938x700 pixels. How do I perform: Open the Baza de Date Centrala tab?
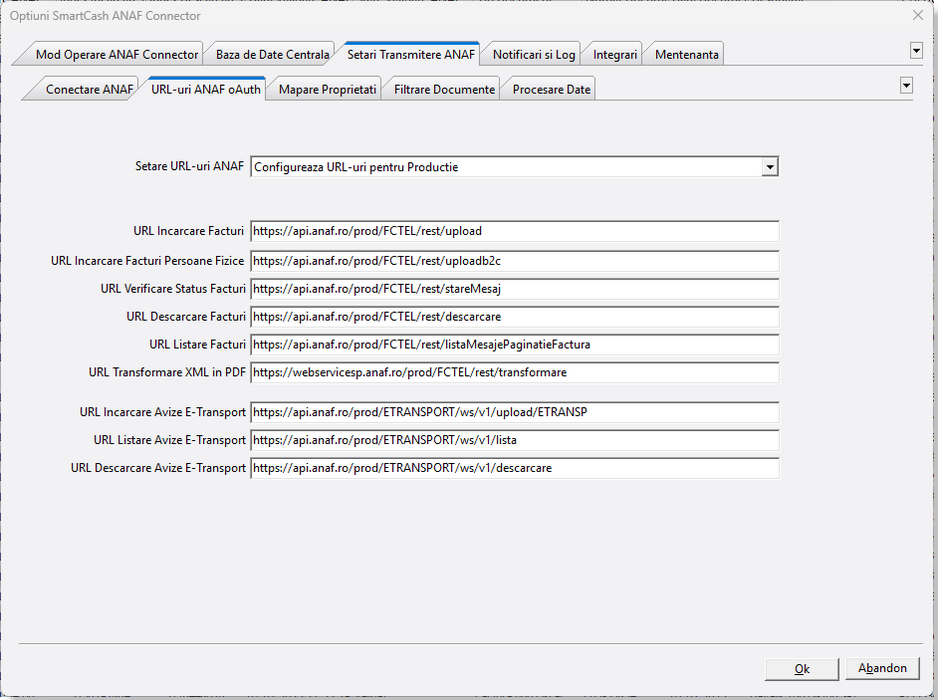(272, 54)
